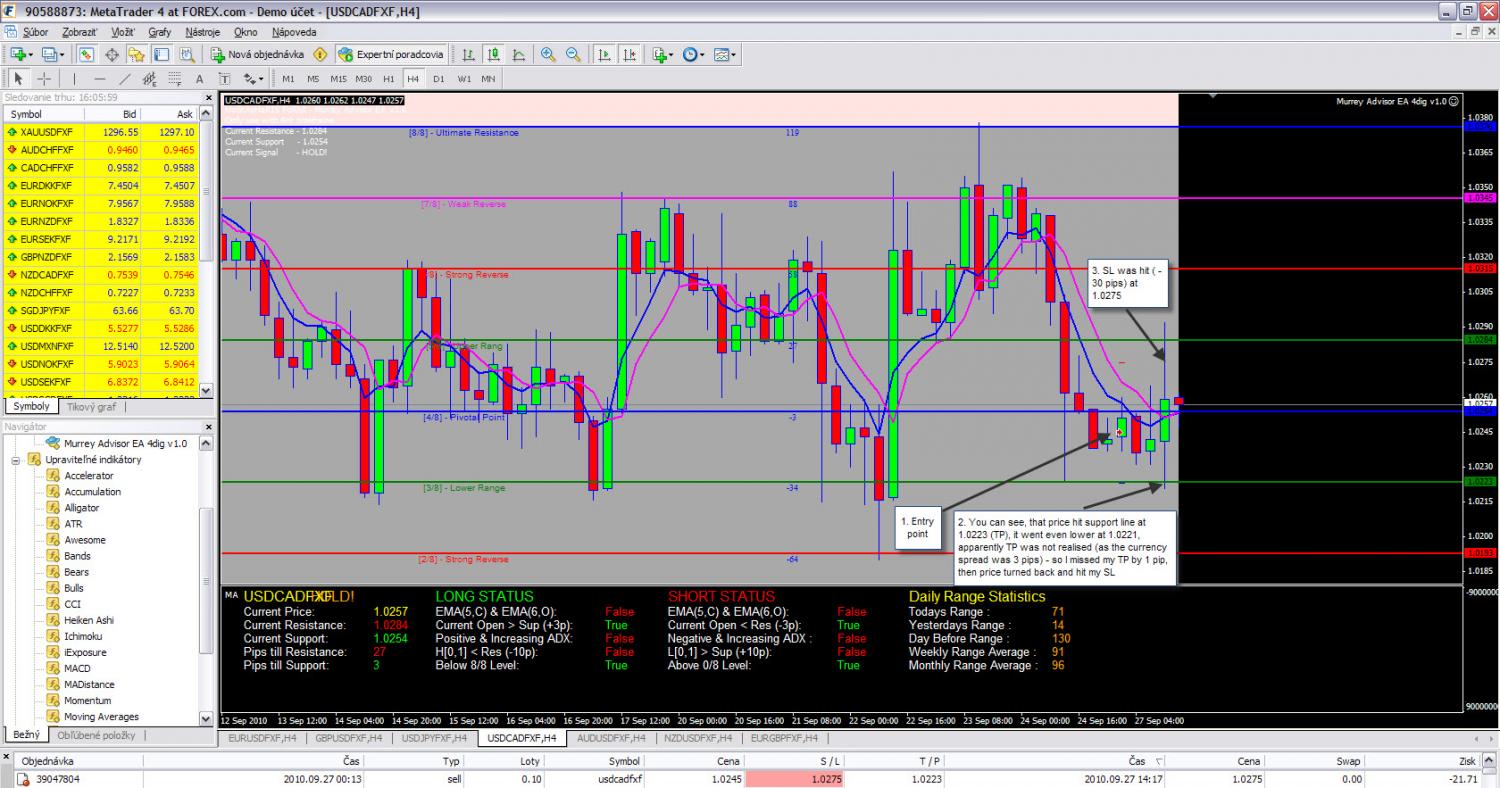Select XAUUSDFXF row in Market Watch
The image size is (1500, 788).
(x=101, y=132)
